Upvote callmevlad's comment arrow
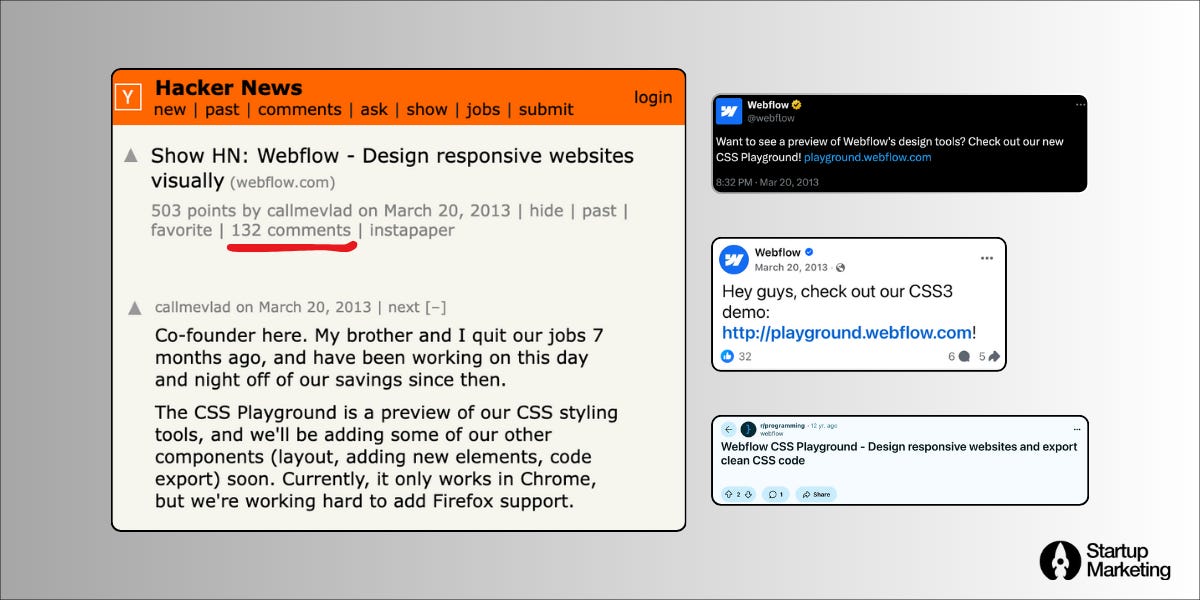Viewport: 1200px width, 600px height. tap(135, 308)
